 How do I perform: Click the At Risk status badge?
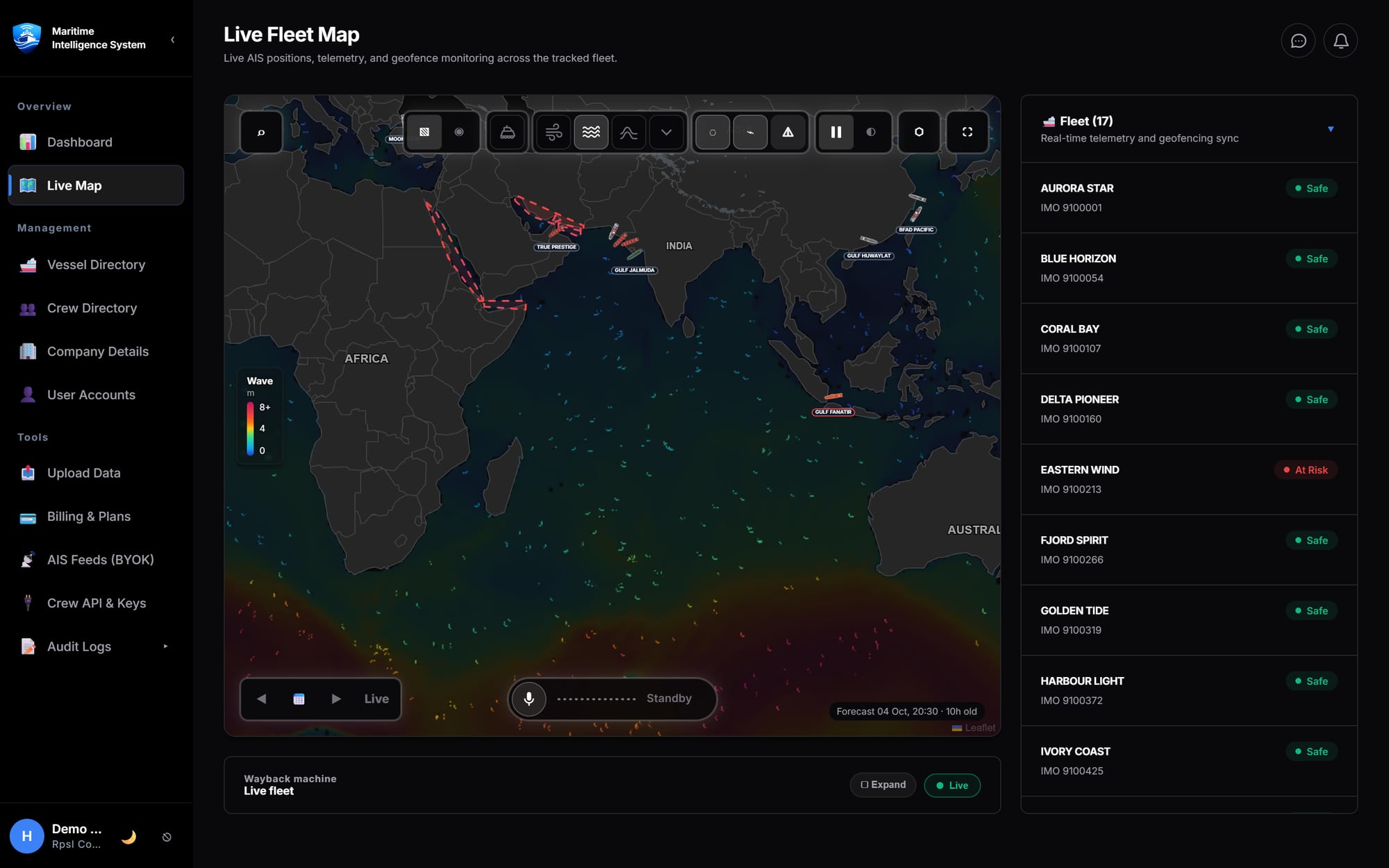coord(1306,470)
